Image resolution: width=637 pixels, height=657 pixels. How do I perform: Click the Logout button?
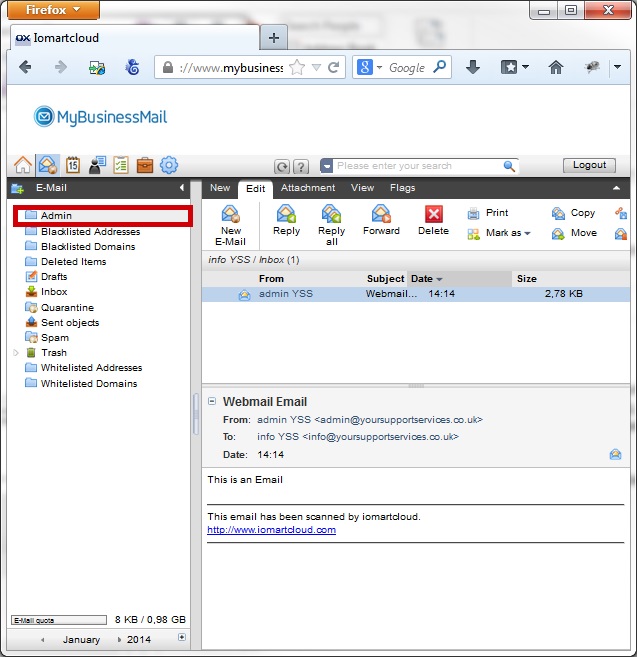tap(589, 165)
